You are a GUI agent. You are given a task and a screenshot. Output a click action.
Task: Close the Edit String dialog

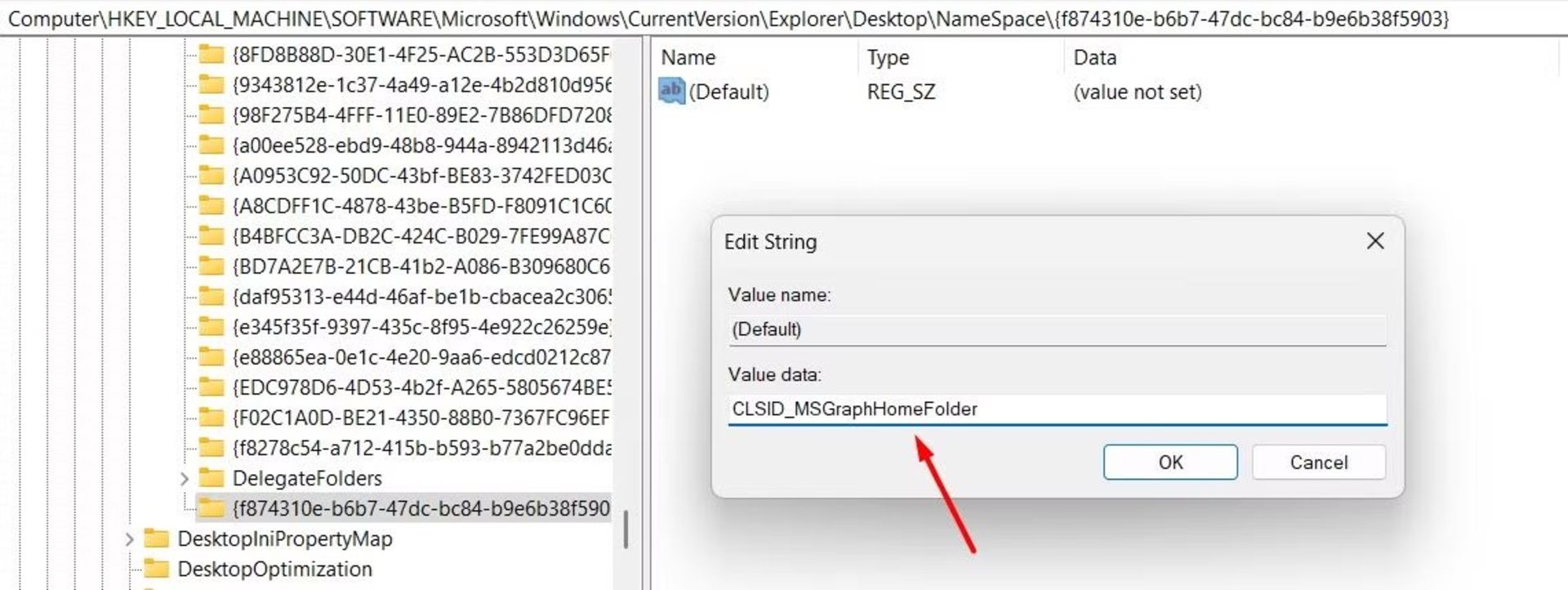coord(1375,241)
